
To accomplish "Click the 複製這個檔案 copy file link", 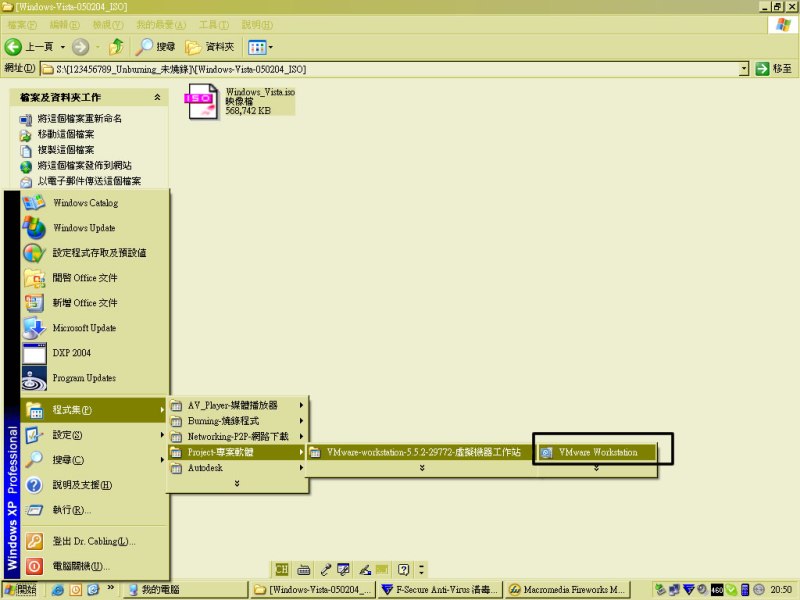I will click(x=66, y=150).
